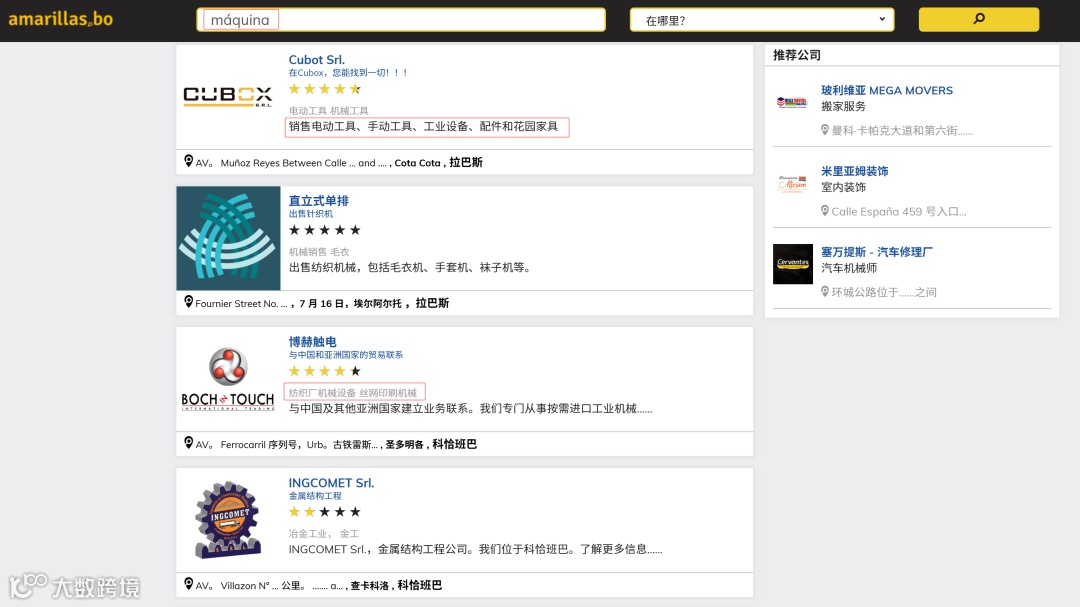
Task: Click the 米里亚姆装饰 small logo
Action: 793,184
